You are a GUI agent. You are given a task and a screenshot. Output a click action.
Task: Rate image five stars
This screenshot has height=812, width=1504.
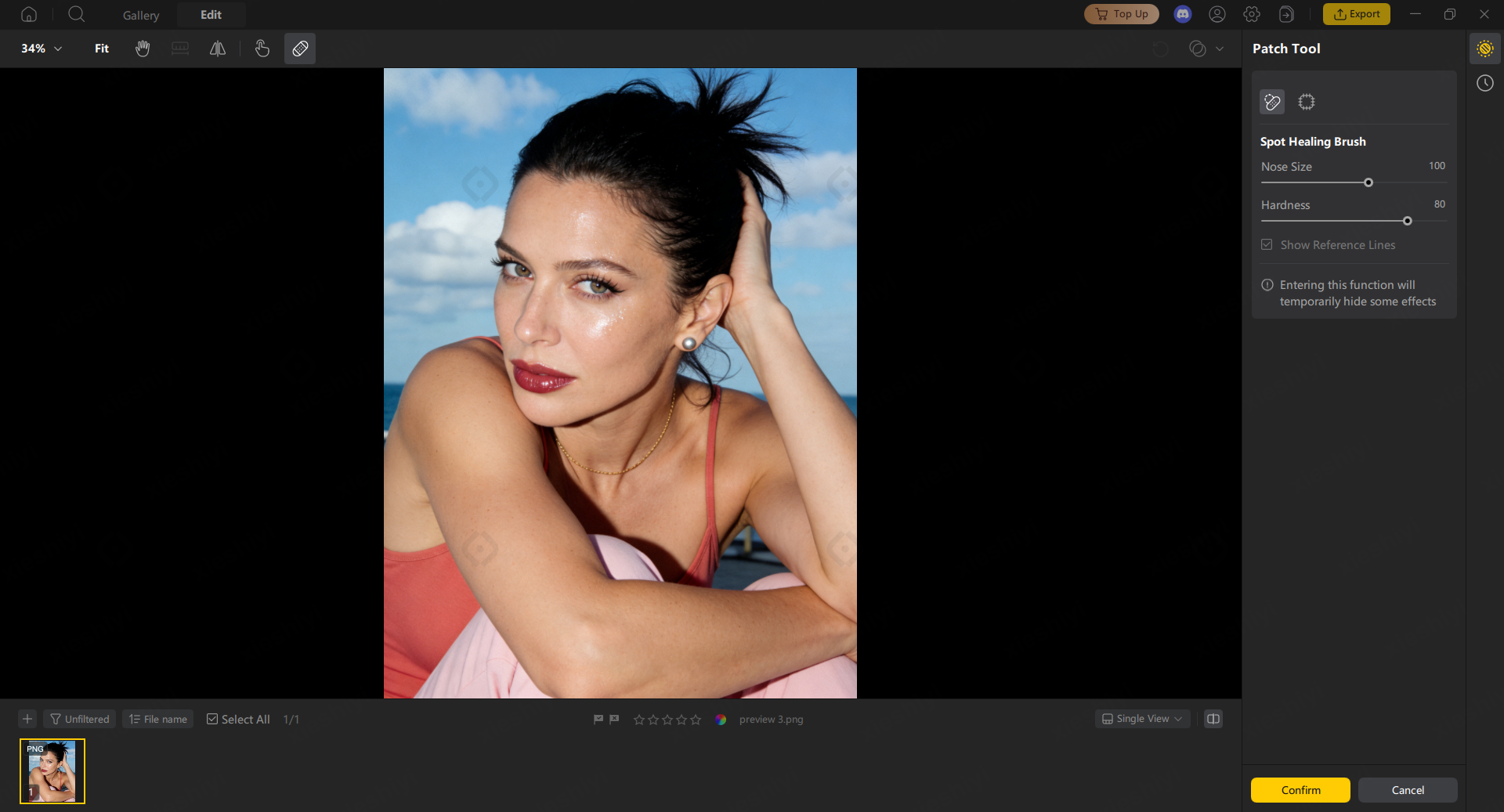(696, 720)
